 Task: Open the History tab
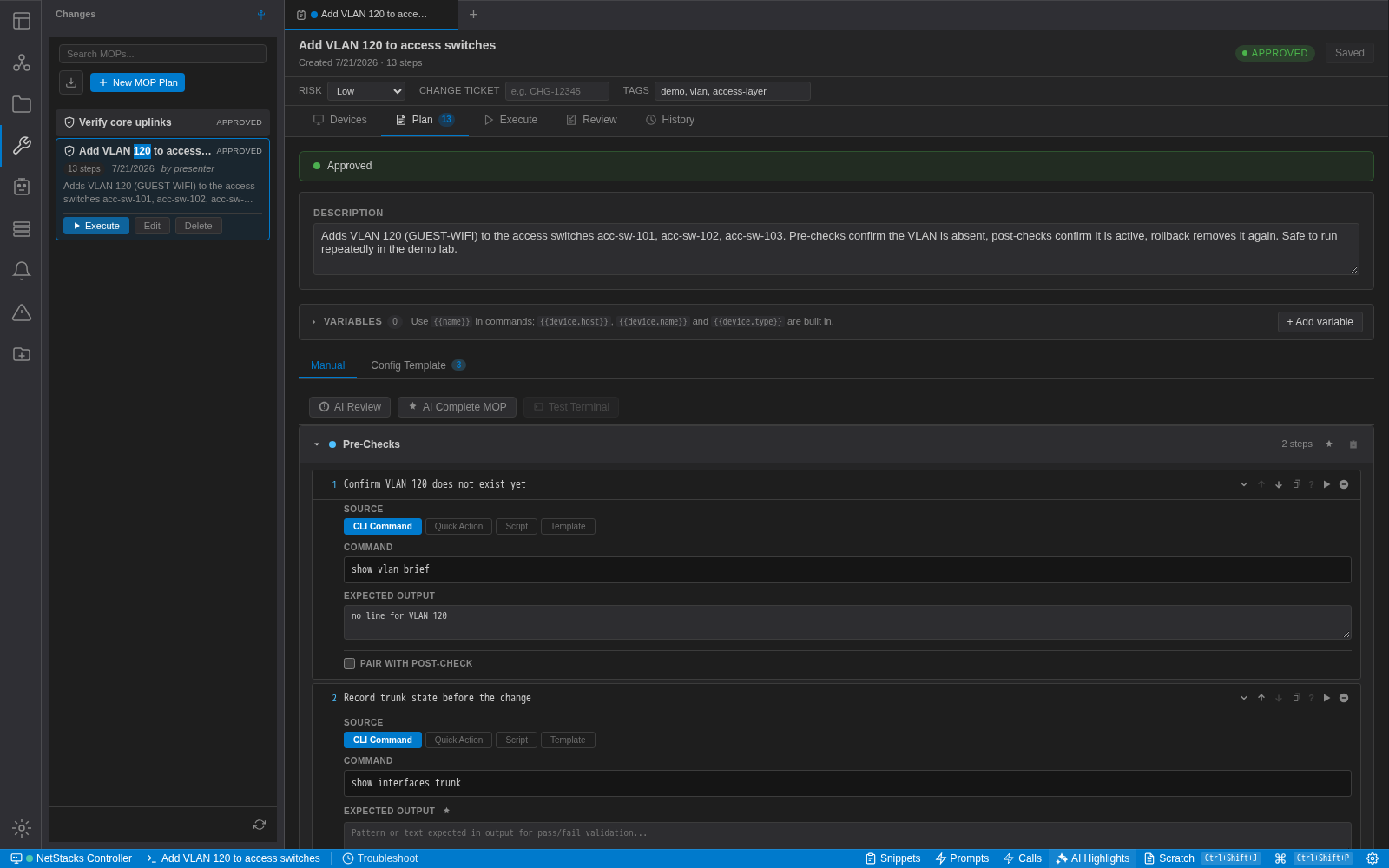tap(669, 120)
